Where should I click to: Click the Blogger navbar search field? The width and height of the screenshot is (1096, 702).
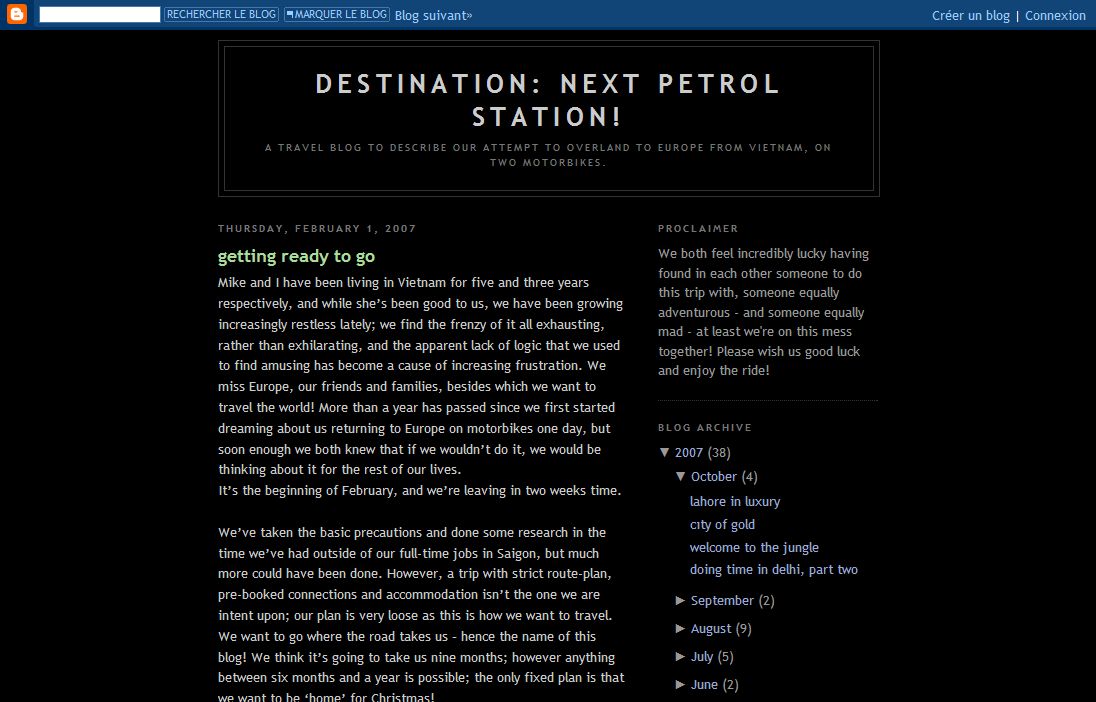(99, 15)
